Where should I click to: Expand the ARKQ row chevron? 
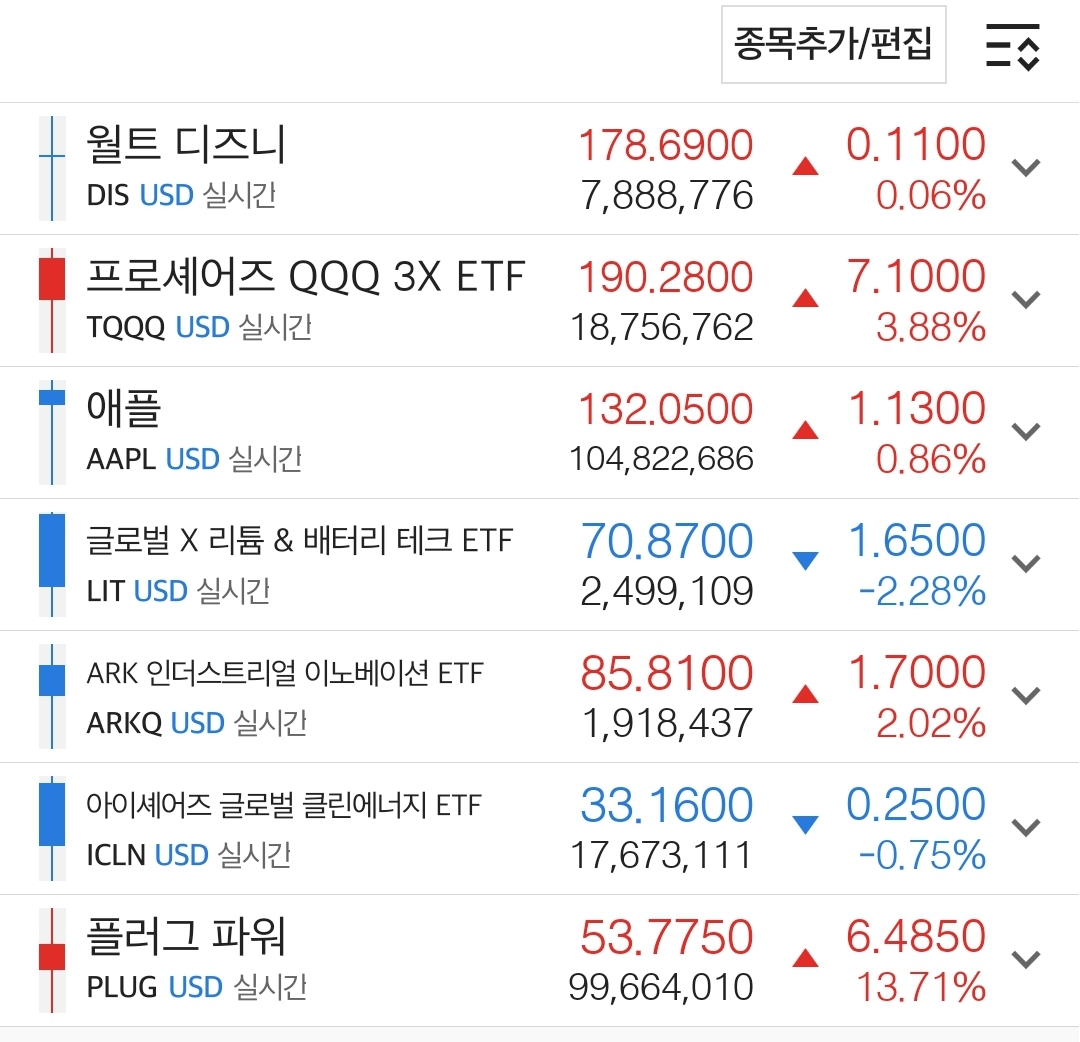click(x=1027, y=695)
